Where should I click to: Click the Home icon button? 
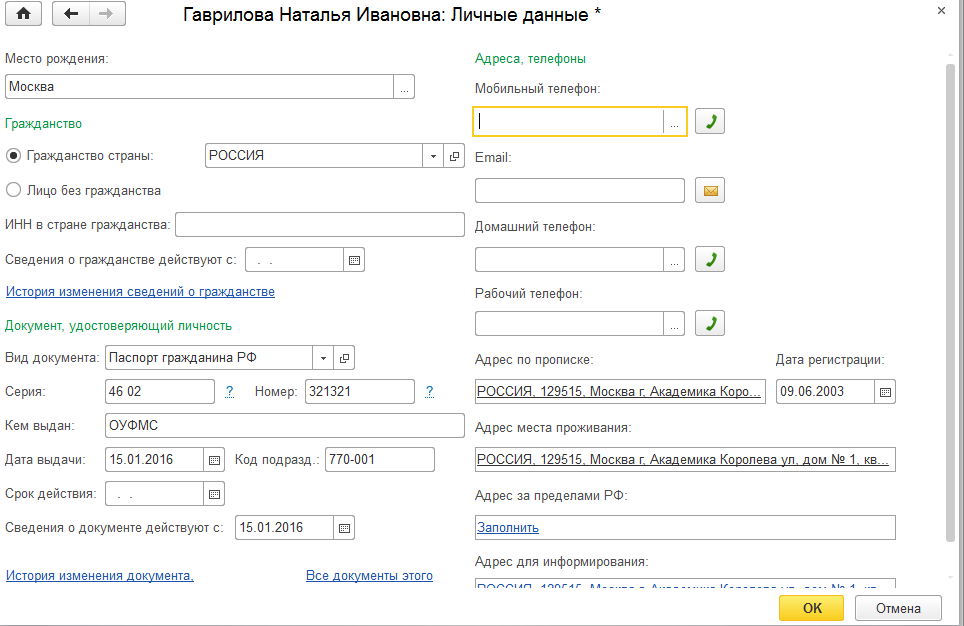[25, 14]
